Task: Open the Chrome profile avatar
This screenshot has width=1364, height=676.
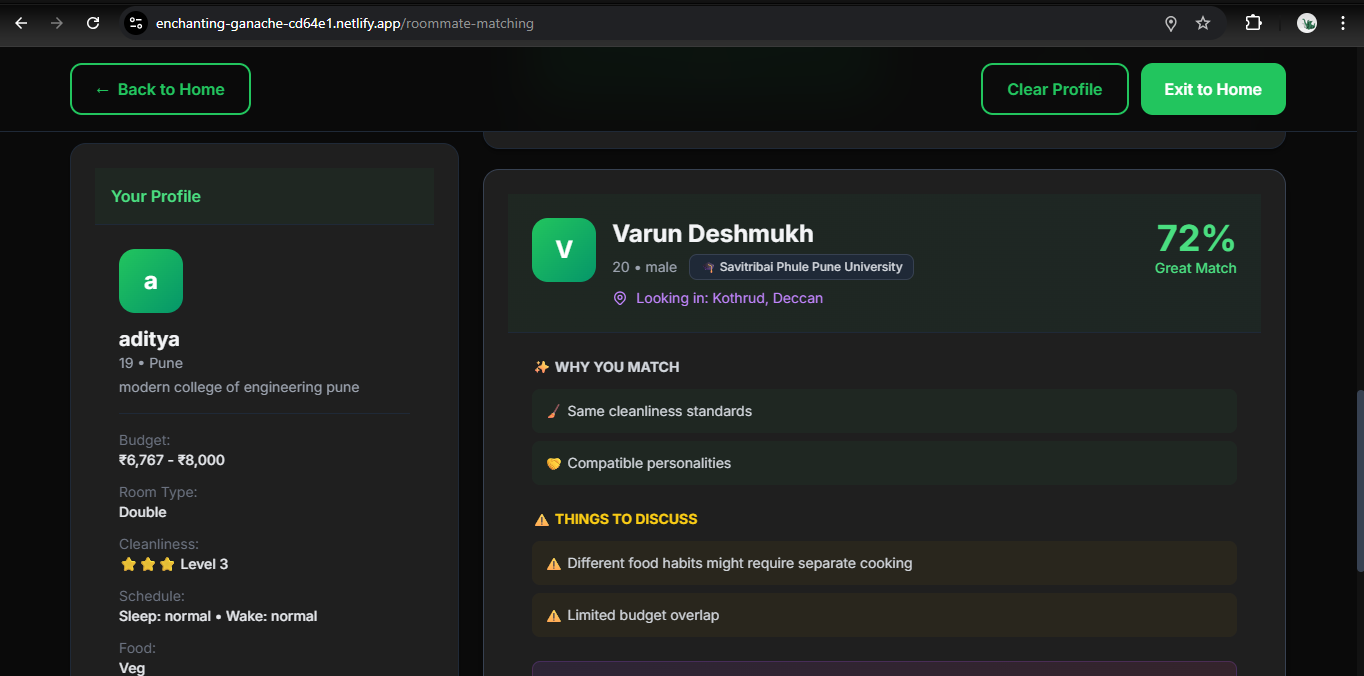Action: 1307,23
